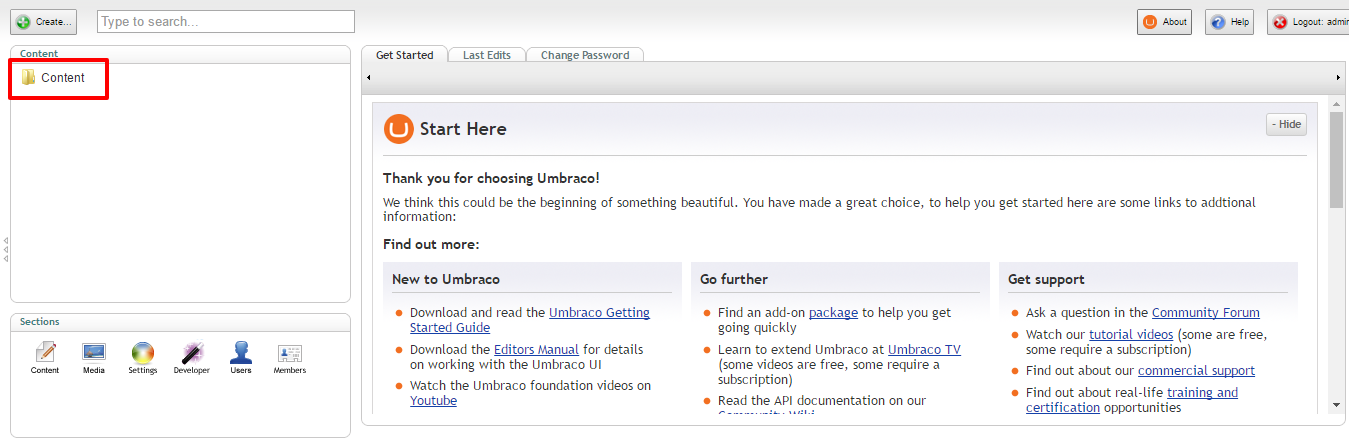The image size is (1349, 439).
Task: Click the 'Sections' panel title
Action: pos(40,322)
